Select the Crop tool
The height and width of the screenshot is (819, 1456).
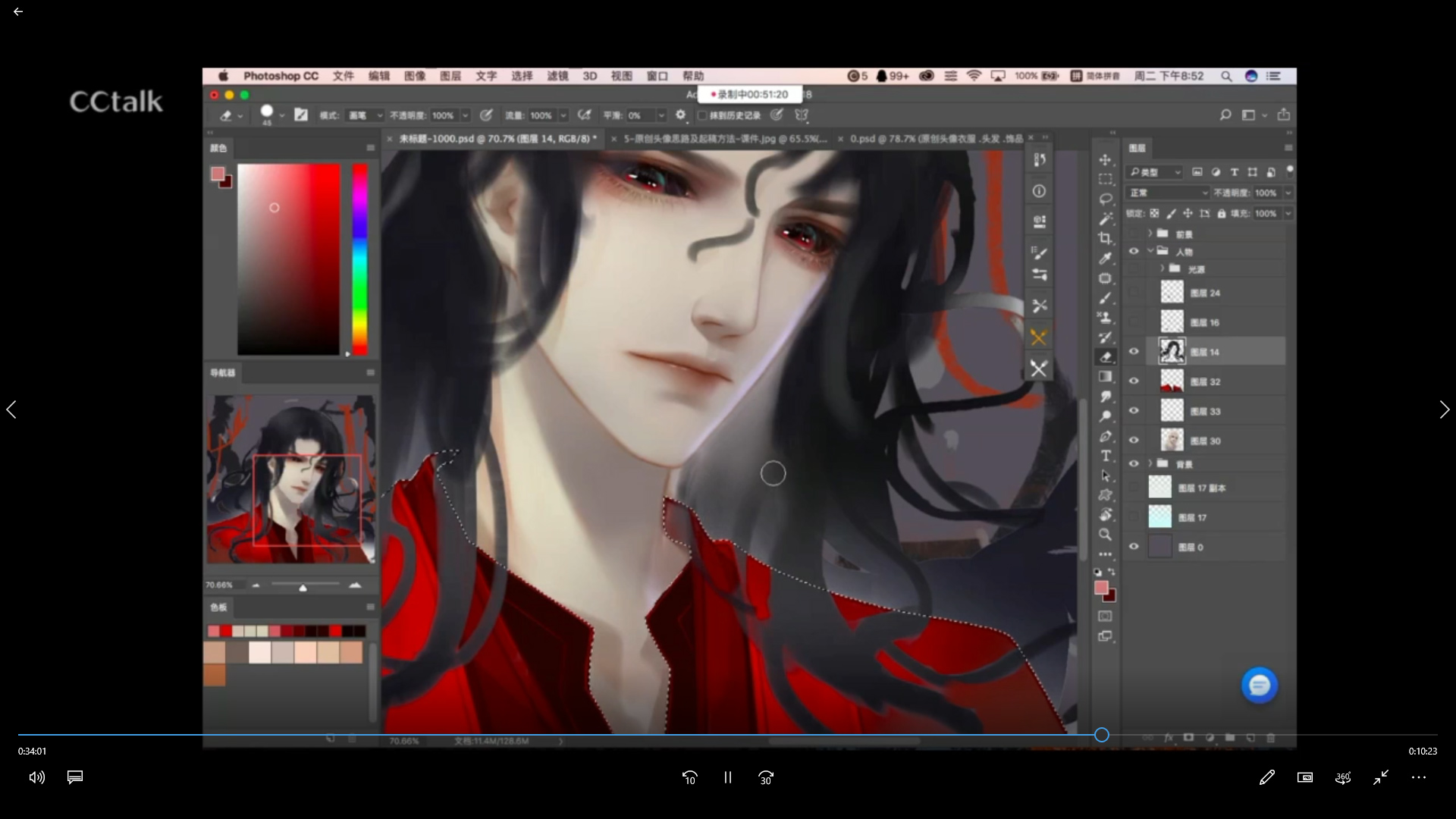[1105, 239]
